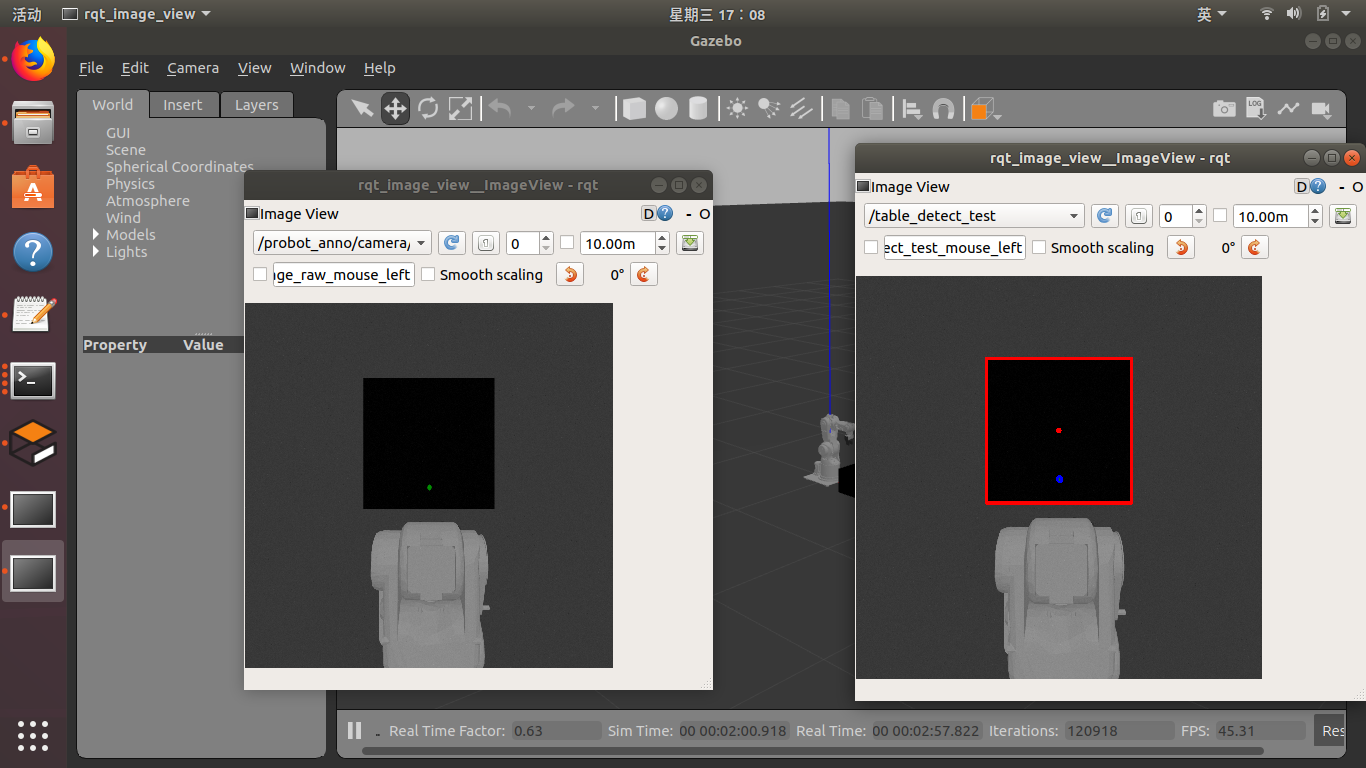Take a screenshot with Gazebo camera icon
This screenshot has width=1366, height=768.
pyautogui.click(x=1224, y=108)
